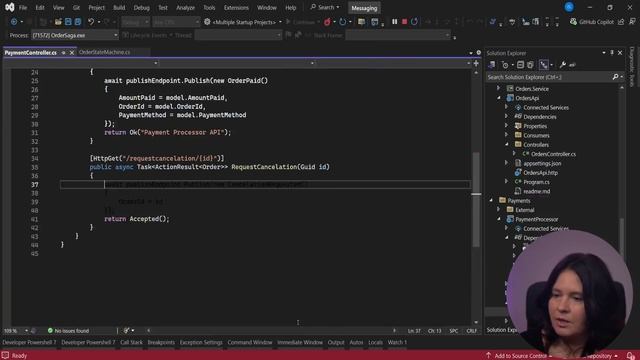
Task: Click the pending changes filter clock icon
Action: pyautogui.click(x=505, y=65)
